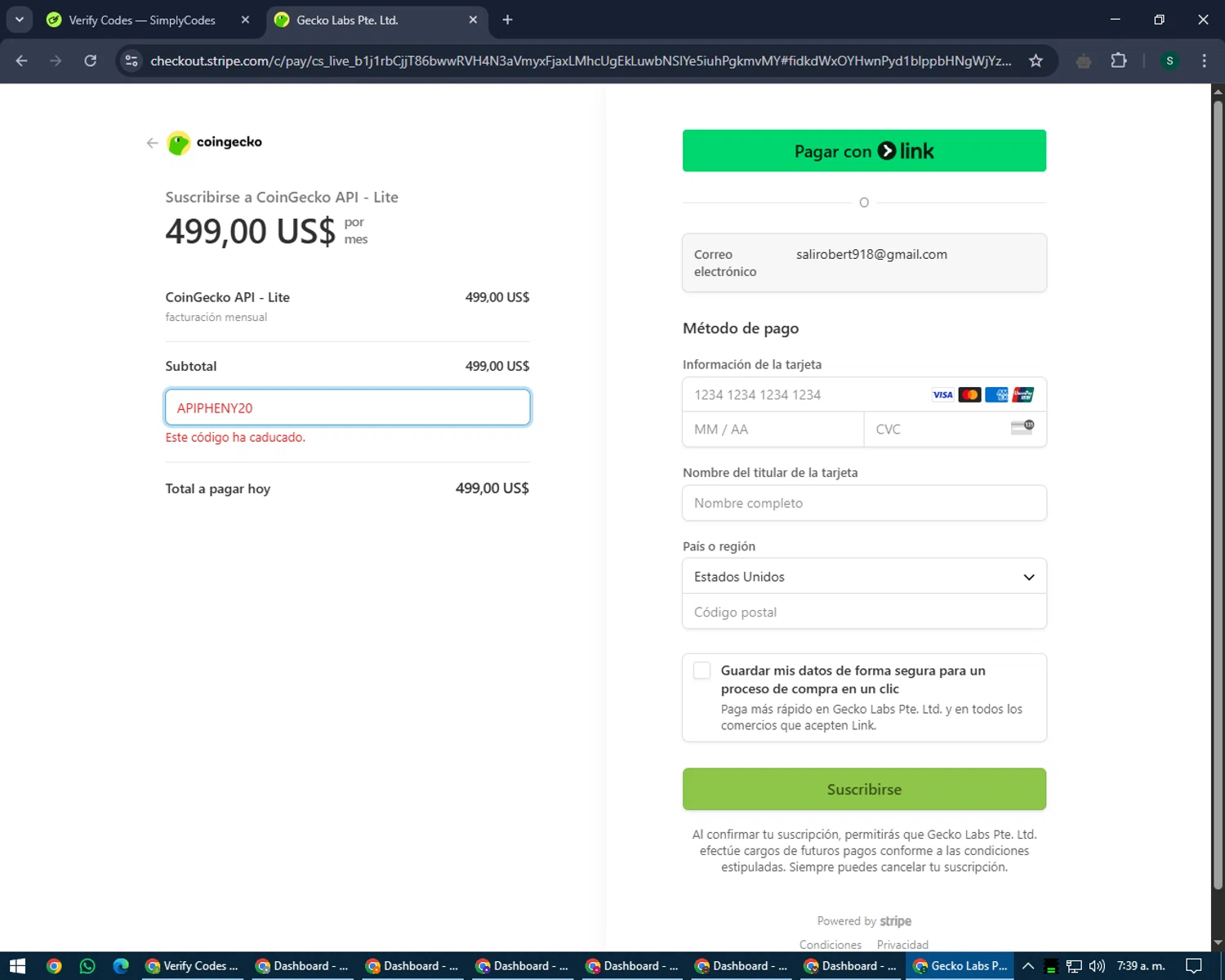The image size is (1225, 980).
Task: Click the Visa card icon
Action: pos(942,395)
